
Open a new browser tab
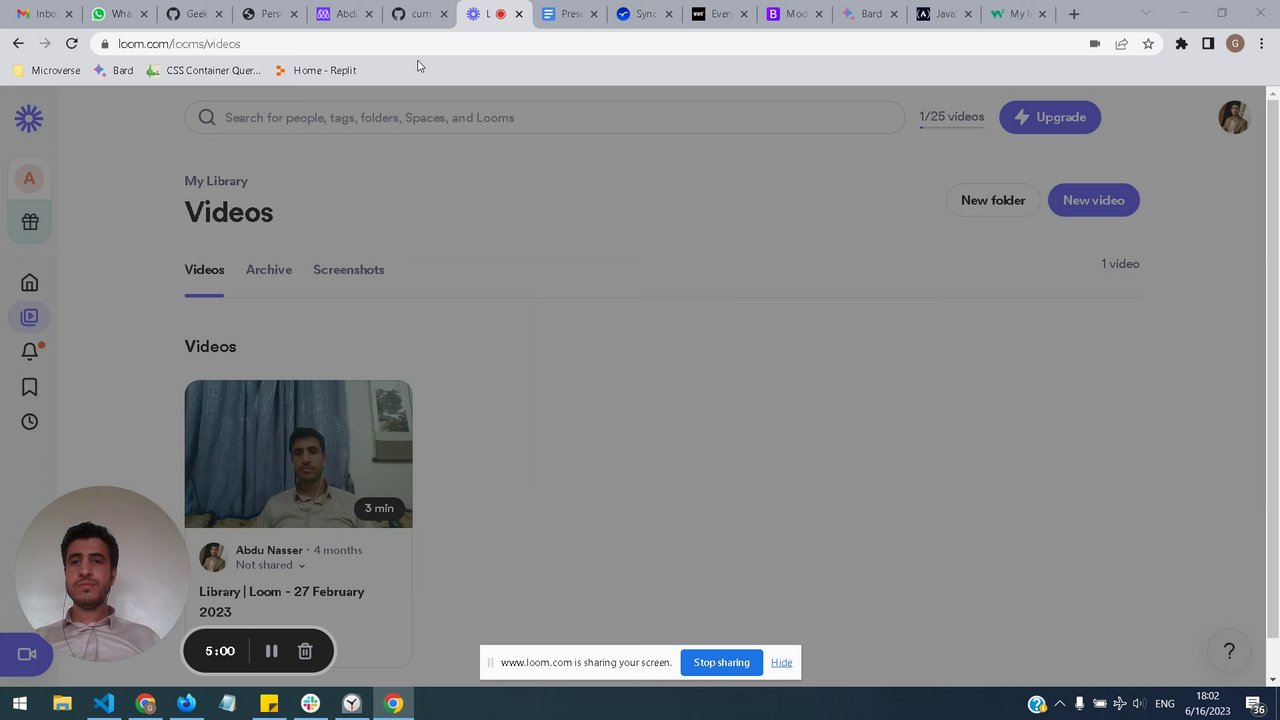pos(1074,14)
